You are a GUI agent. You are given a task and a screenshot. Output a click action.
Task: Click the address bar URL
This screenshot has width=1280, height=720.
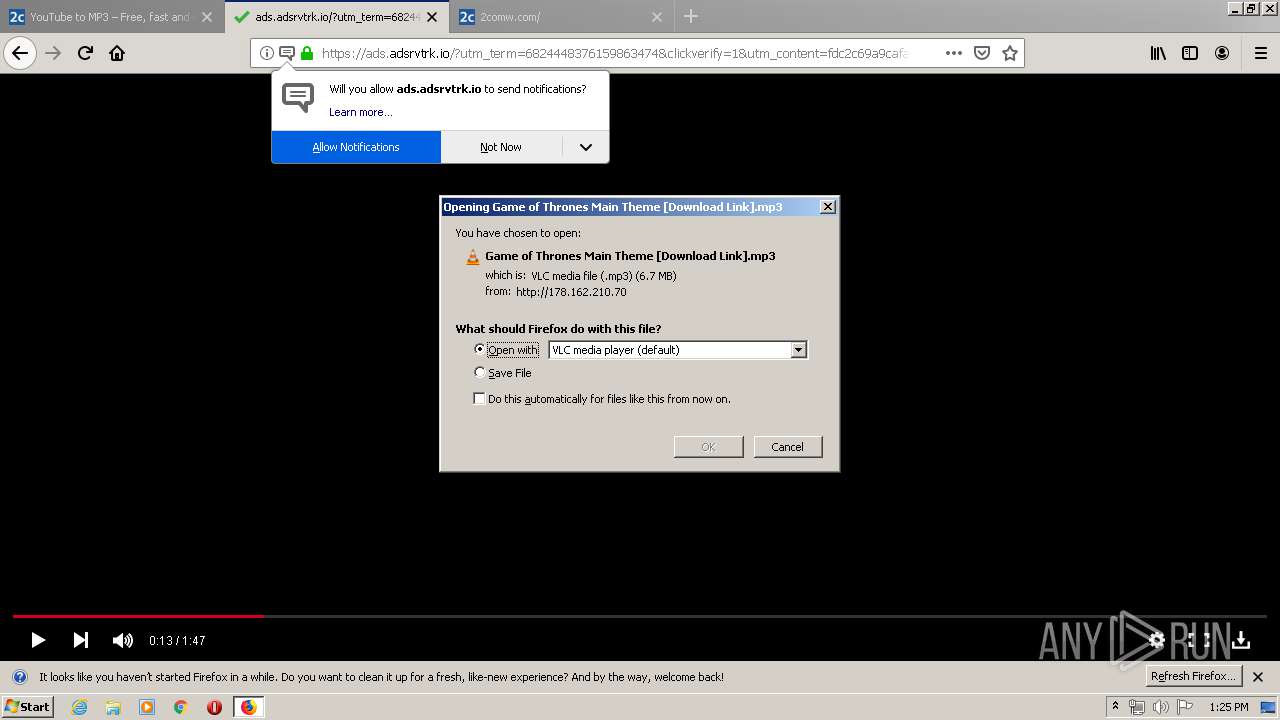[x=614, y=53]
